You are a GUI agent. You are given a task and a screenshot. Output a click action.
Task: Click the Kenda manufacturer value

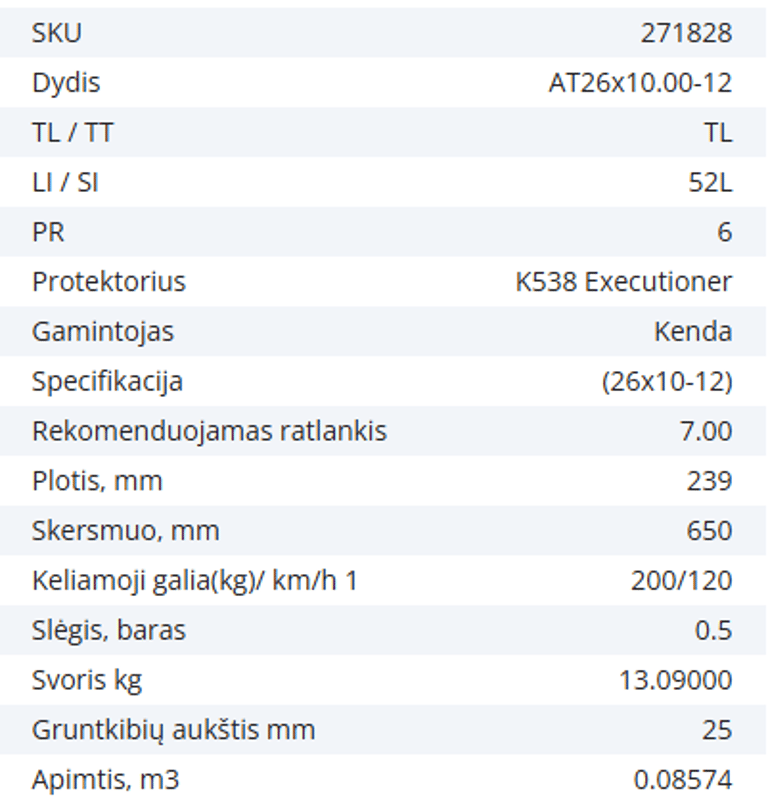pyautogui.click(x=693, y=331)
